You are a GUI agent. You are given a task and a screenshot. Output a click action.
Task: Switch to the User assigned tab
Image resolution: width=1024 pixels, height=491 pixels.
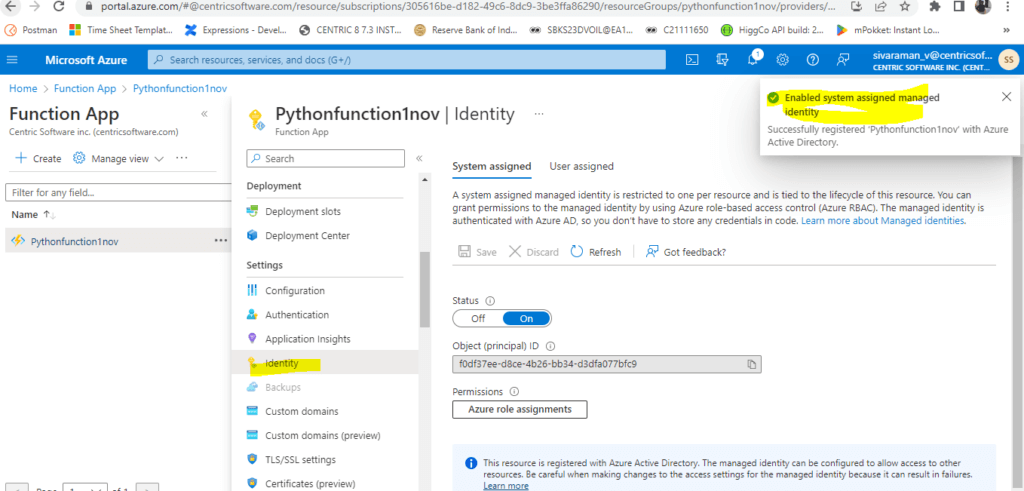tap(581, 166)
